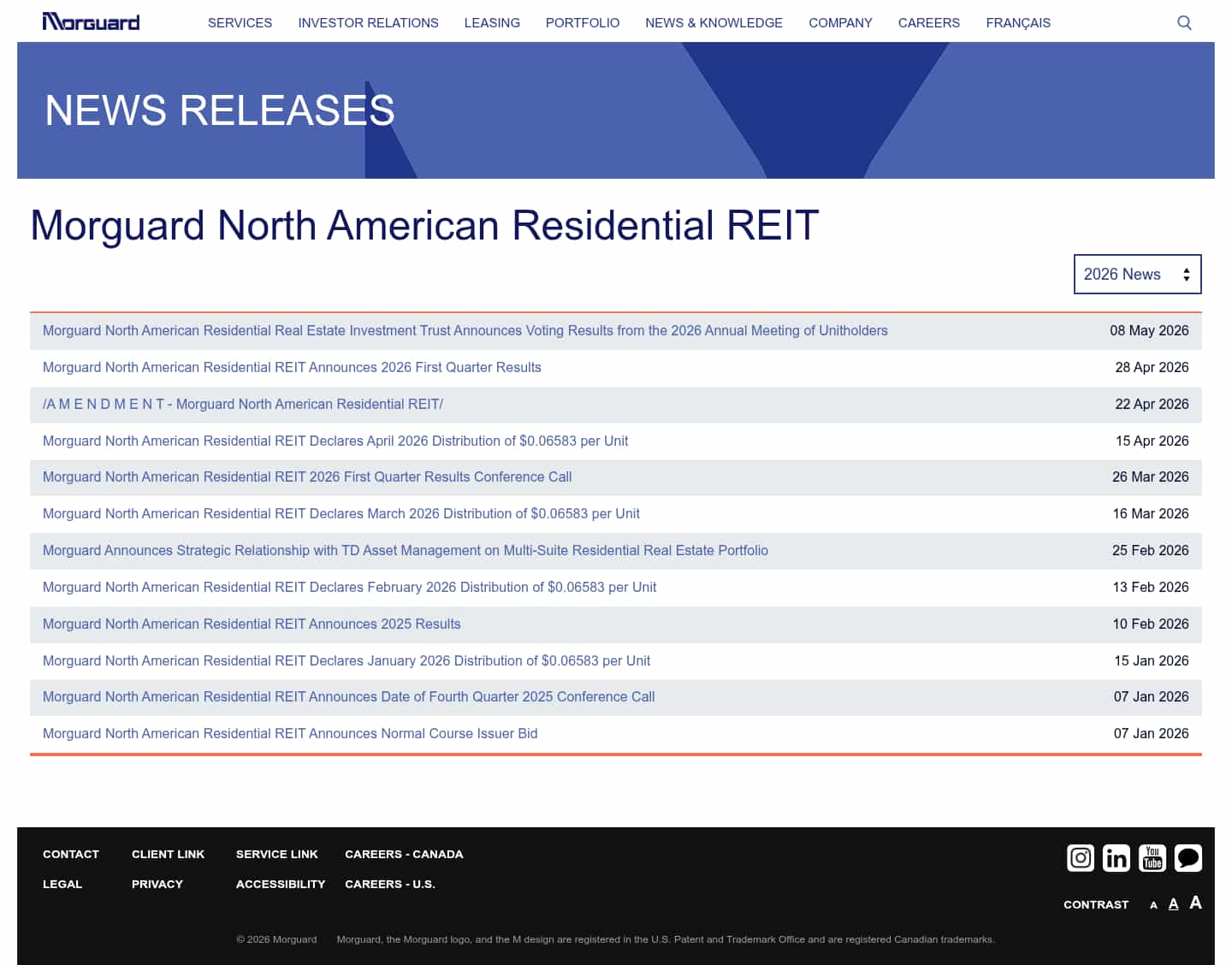
Task: Click the Morguard North American Residential REIT heading
Action: point(424,225)
